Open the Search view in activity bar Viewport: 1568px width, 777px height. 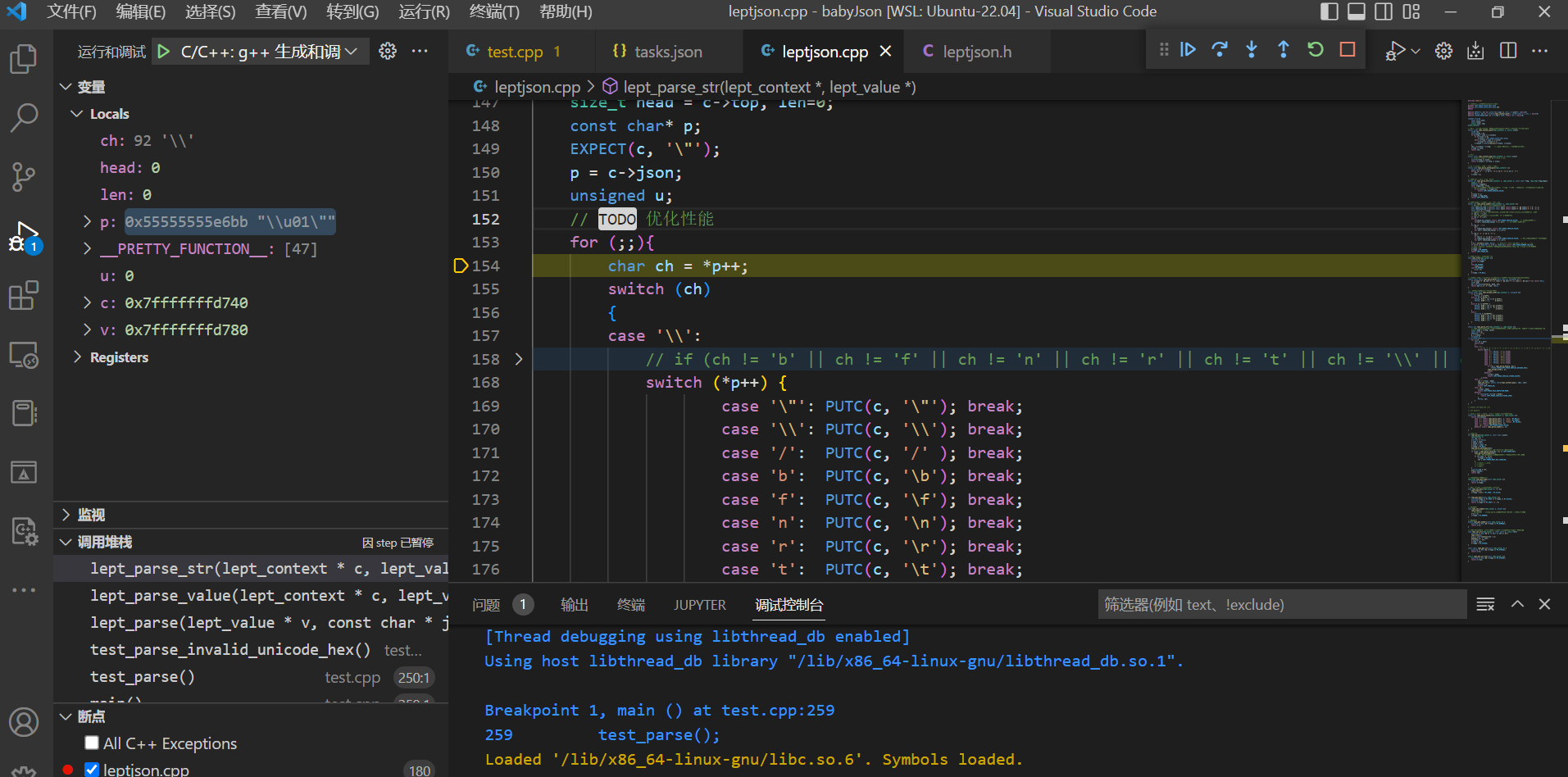pos(24,118)
